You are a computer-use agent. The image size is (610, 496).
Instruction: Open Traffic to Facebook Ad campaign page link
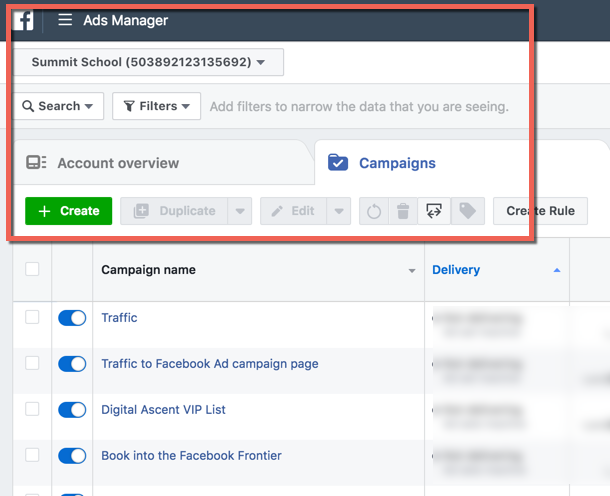[210, 364]
